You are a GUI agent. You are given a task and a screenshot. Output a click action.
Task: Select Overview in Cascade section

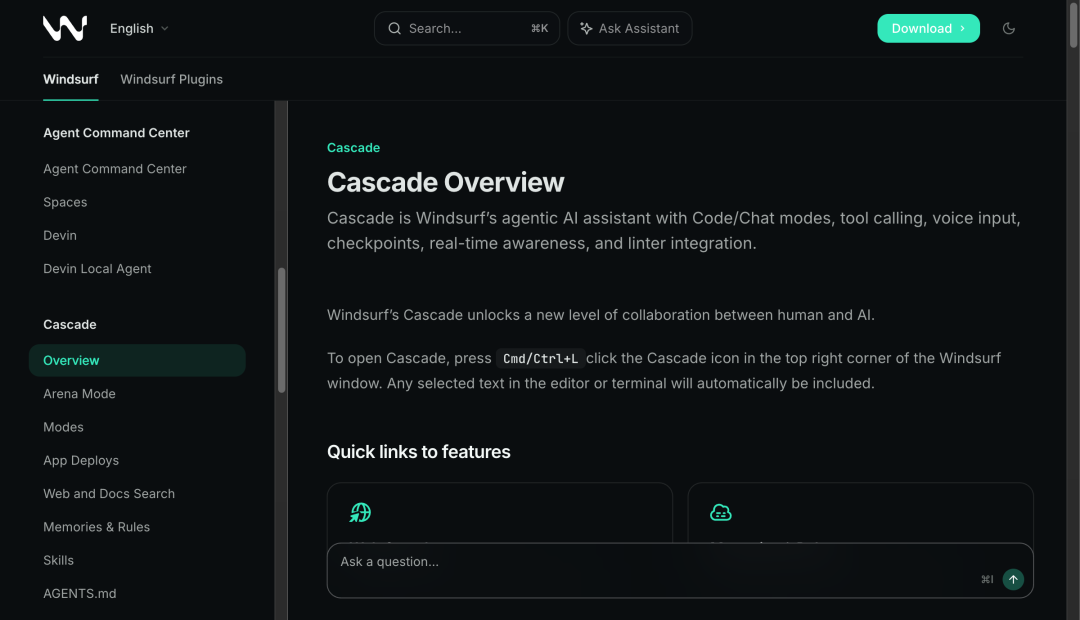[137, 360]
